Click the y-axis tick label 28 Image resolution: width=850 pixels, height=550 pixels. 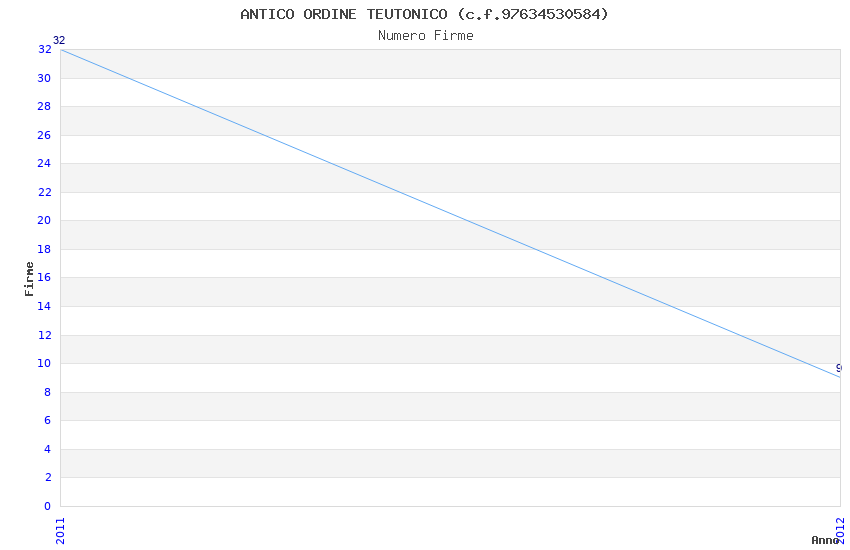tap(44, 106)
